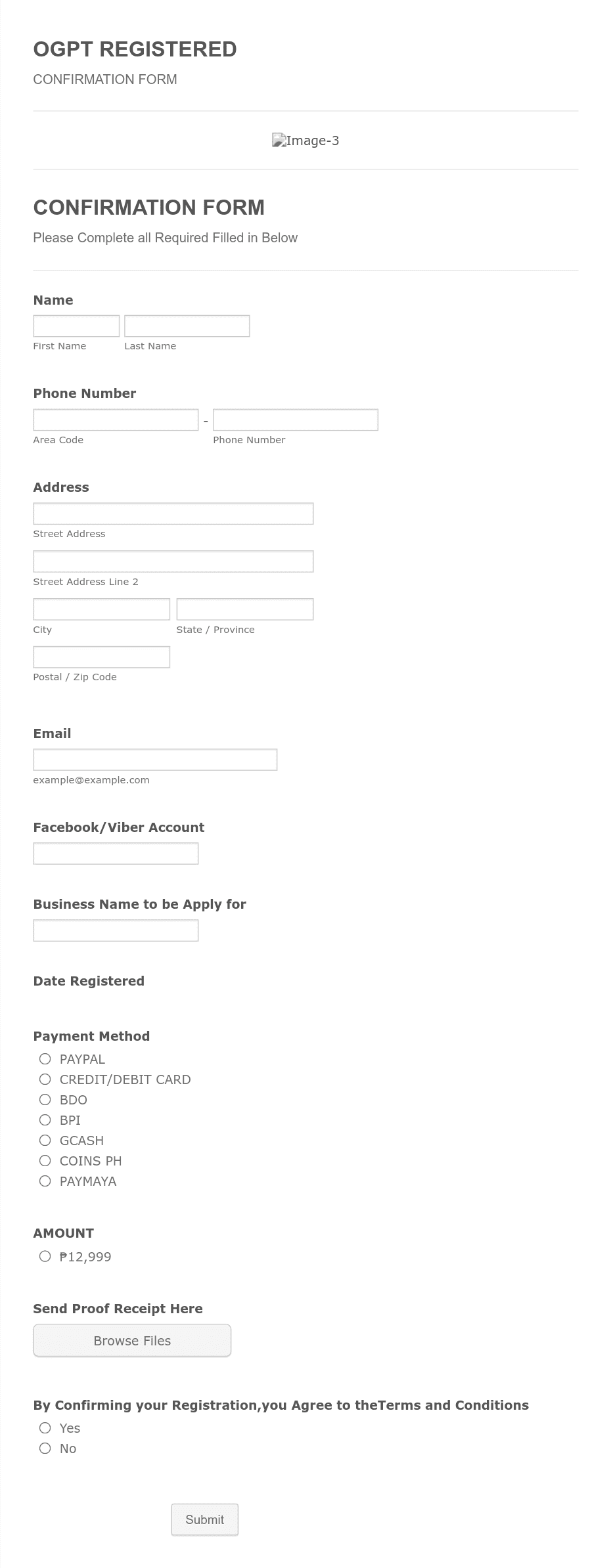Click the Facebook/Viber Account field
This screenshot has width=611, height=1568.
tap(115, 853)
